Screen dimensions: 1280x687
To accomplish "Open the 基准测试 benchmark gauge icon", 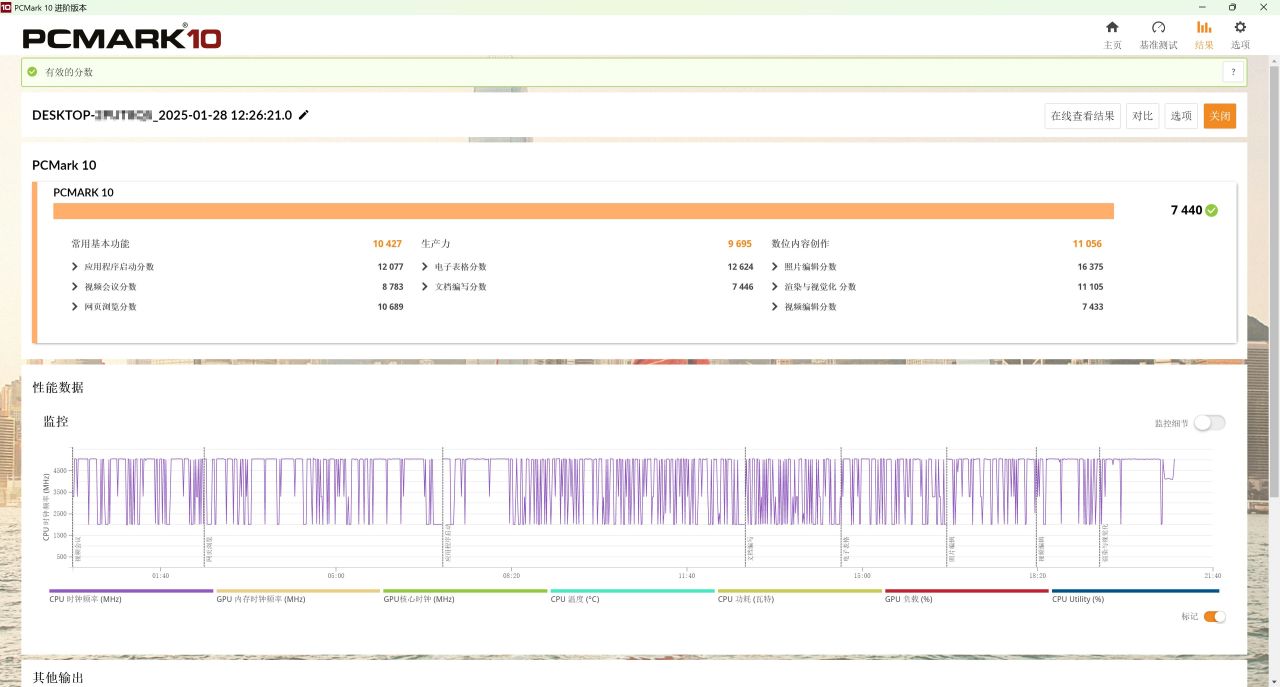I will [1159, 27].
